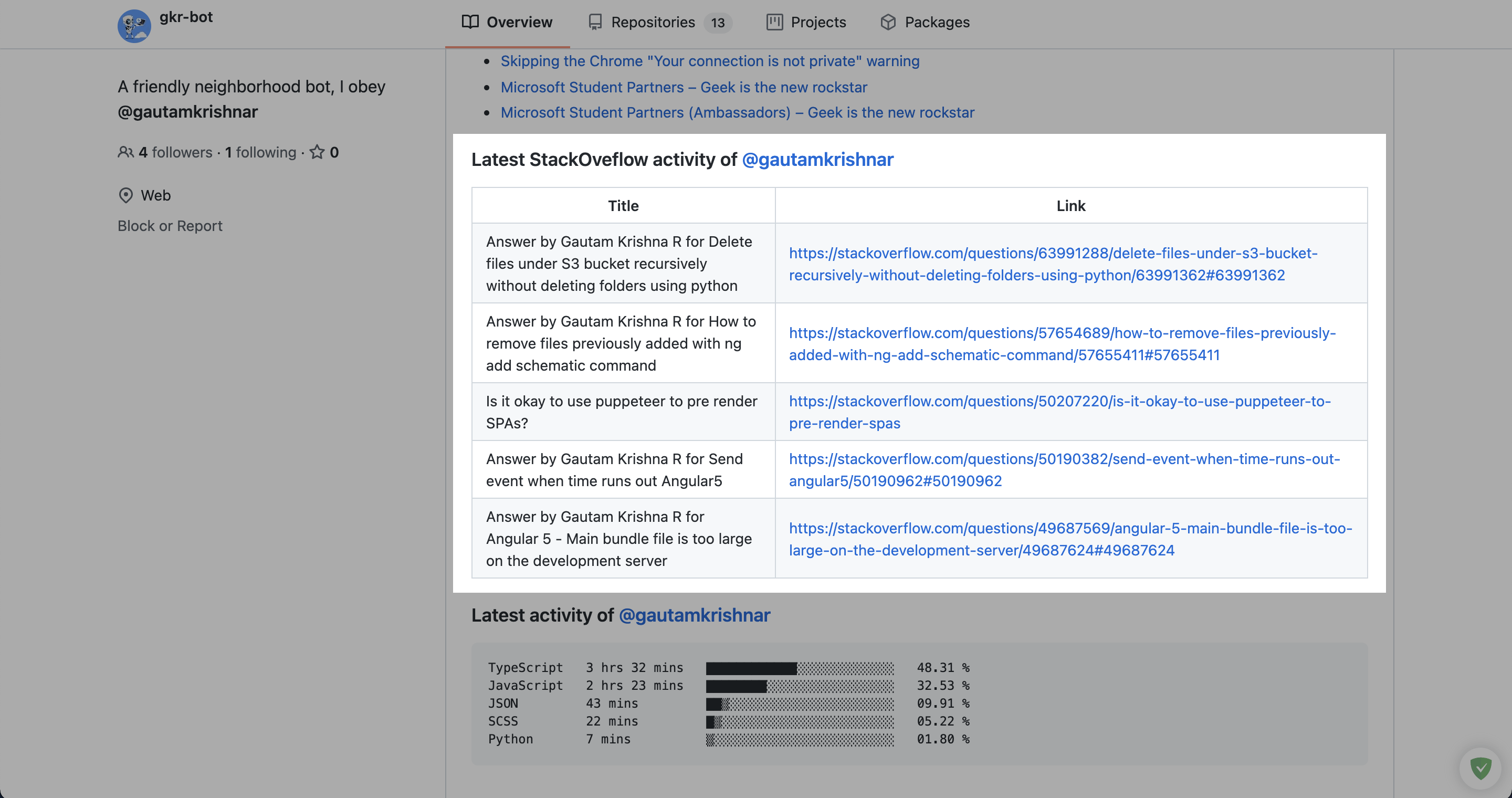The height and width of the screenshot is (798, 1512).
Task: Click the Python progress bar
Action: coord(800,740)
